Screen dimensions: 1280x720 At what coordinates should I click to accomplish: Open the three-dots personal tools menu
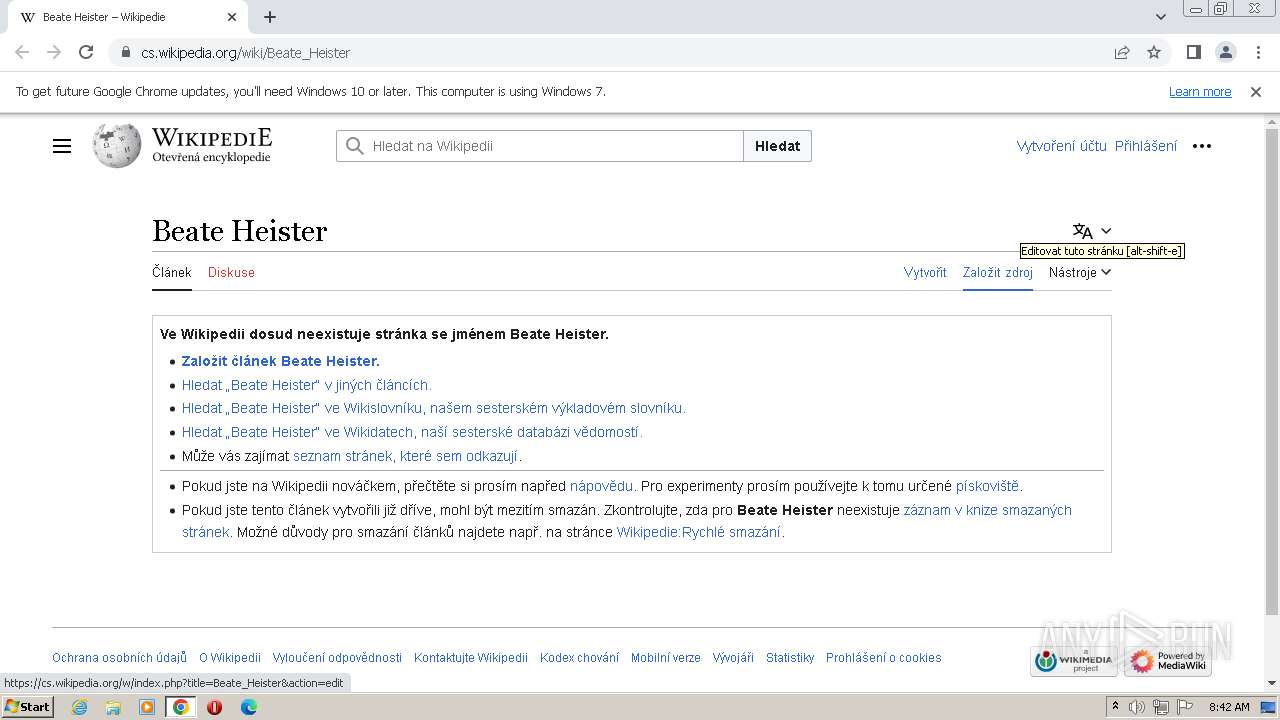[x=1202, y=146]
